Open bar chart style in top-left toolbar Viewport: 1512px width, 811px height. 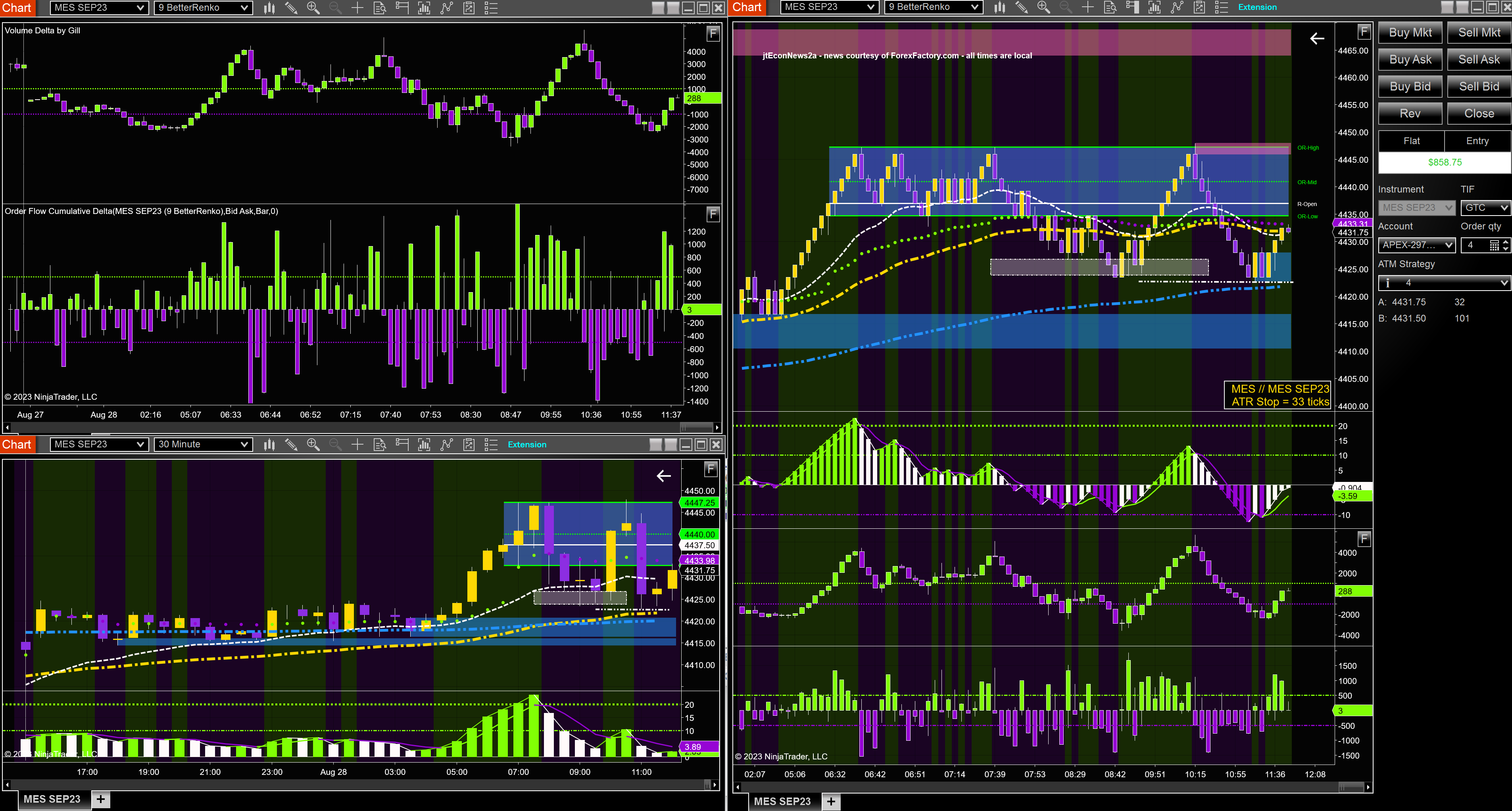coord(269,8)
